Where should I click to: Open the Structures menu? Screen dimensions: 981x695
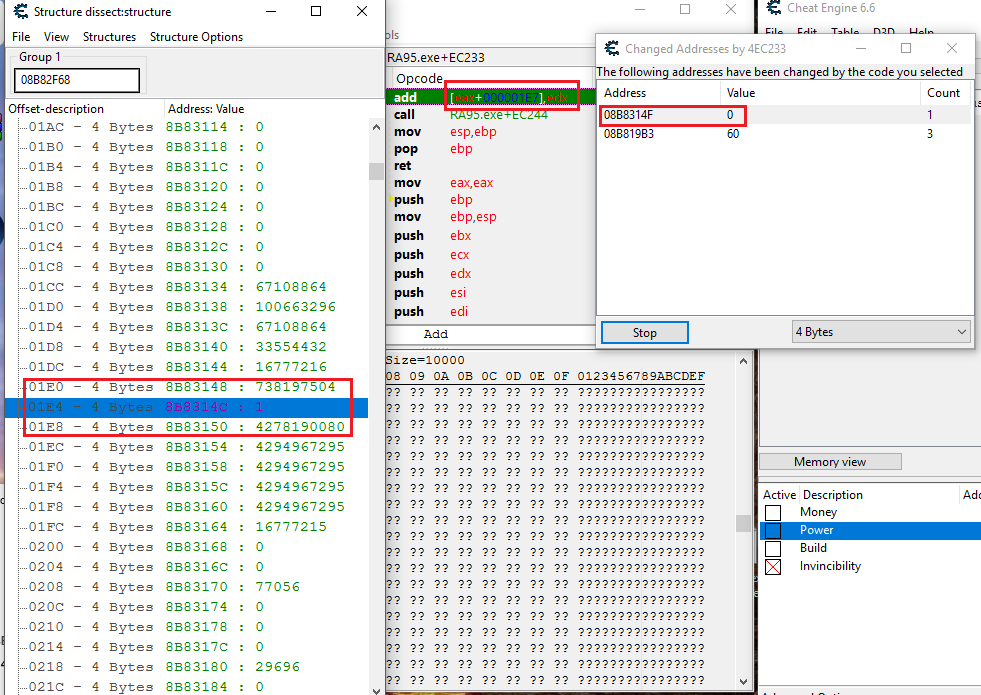coord(109,37)
